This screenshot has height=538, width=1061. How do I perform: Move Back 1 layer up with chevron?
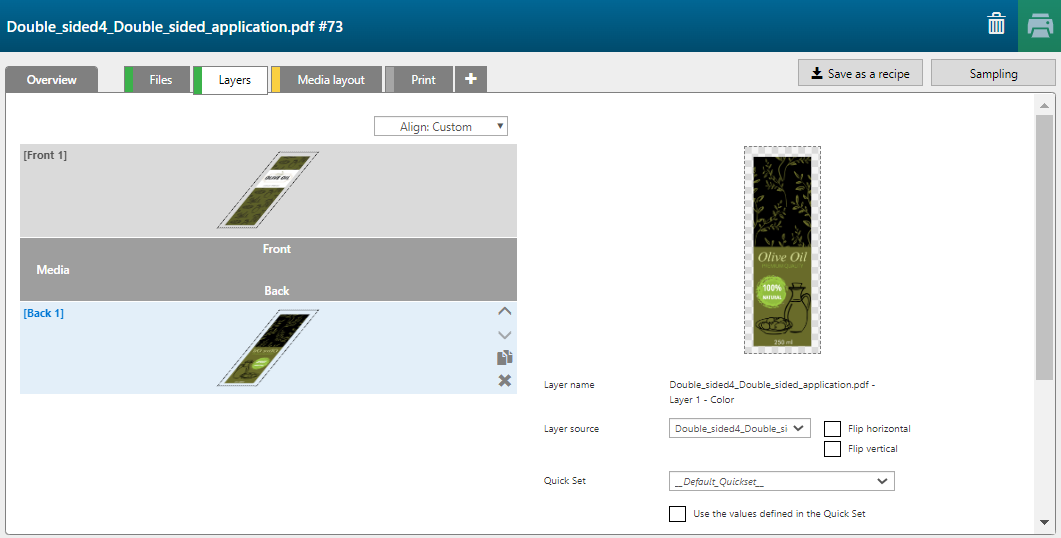click(505, 311)
